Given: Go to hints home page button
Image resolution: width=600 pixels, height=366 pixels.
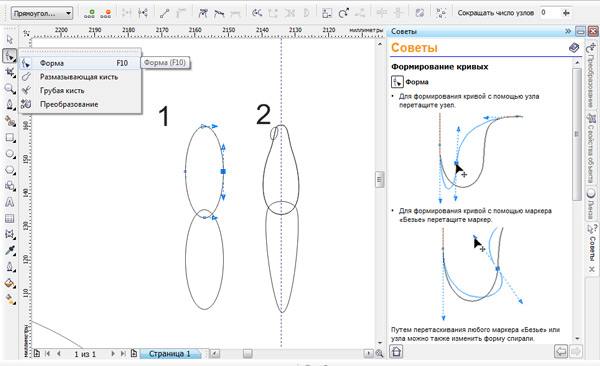Looking at the screenshot, I should (396, 351).
